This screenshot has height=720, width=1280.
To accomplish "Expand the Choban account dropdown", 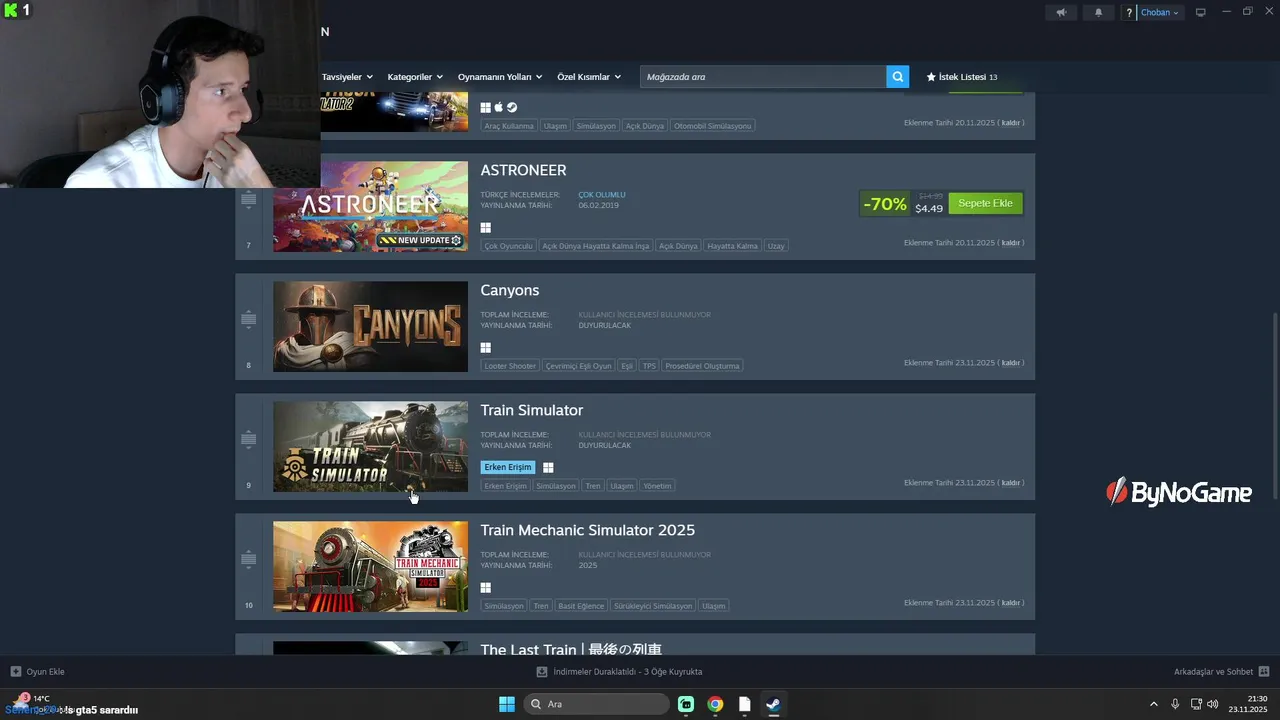I will coord(1160,13).
